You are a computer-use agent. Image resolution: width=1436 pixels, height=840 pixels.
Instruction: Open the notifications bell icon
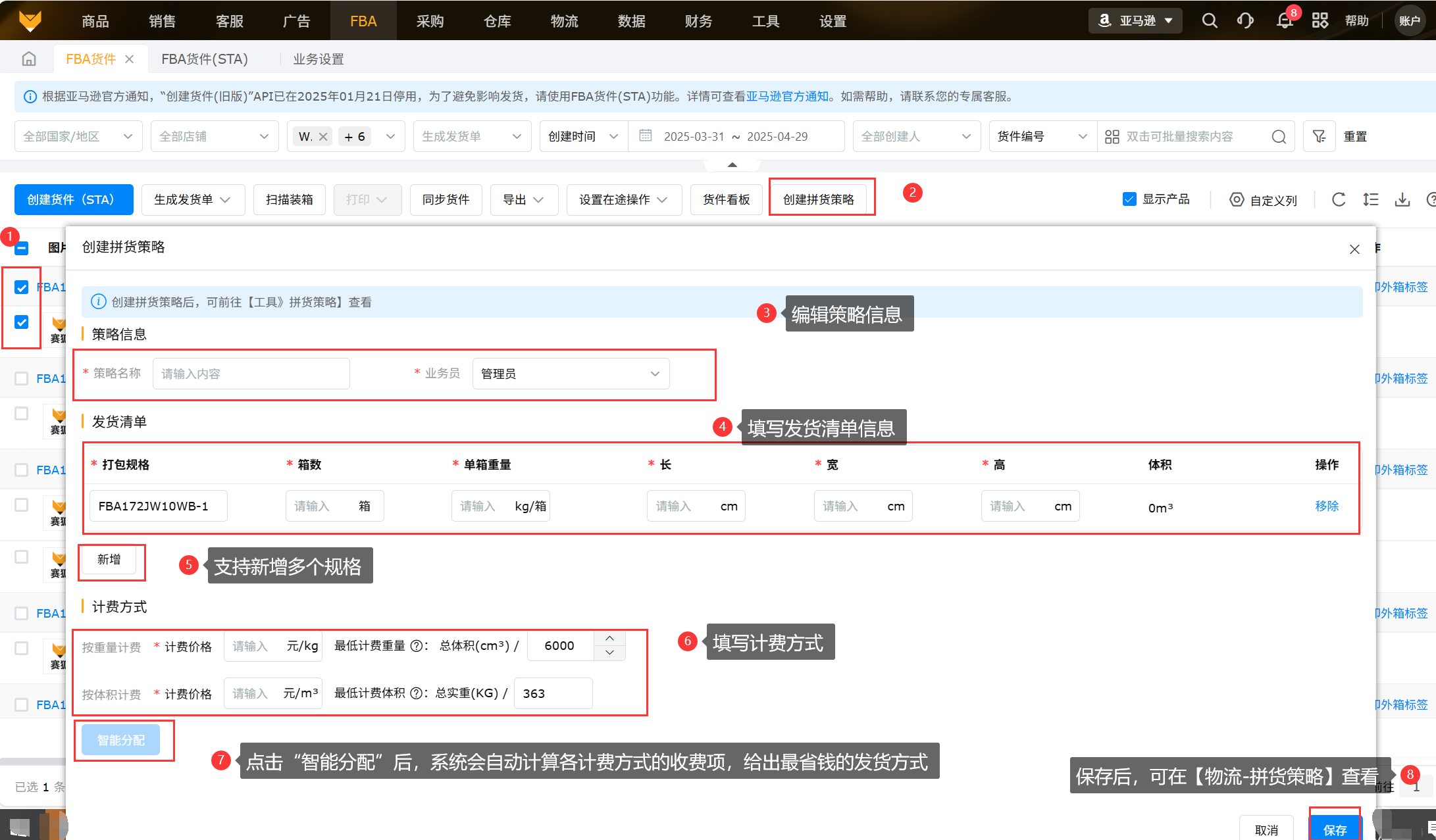click(x=1284, y=20)
